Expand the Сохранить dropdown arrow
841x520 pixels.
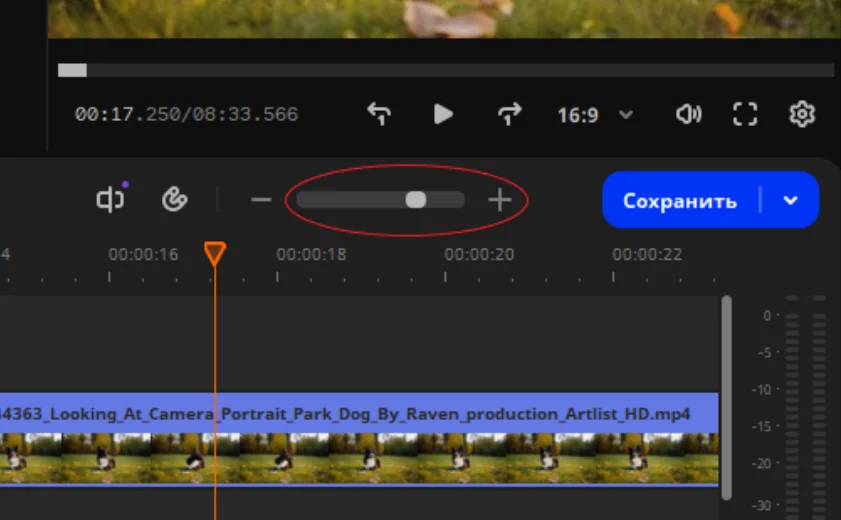click(x=790, y=200)
